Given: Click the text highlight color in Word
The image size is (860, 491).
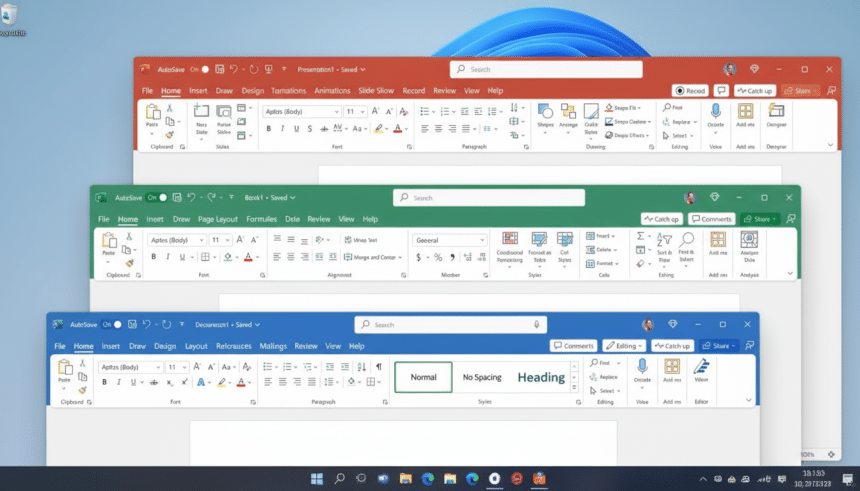Looking at the screenshot, I should (222, 382).
